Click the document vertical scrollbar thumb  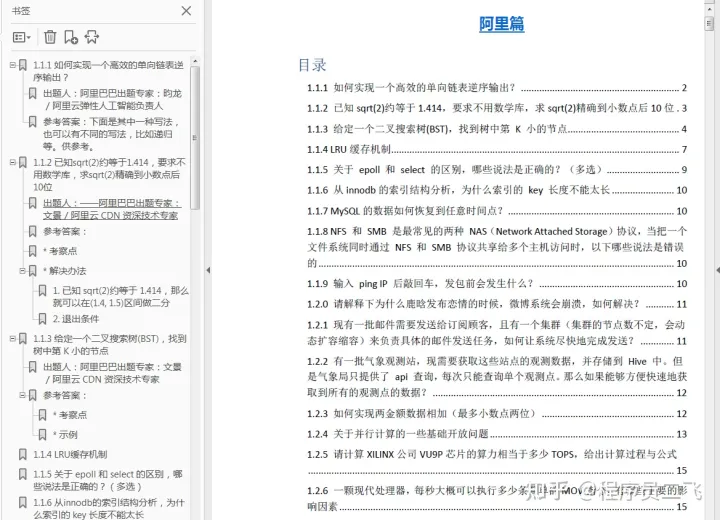coord(709,23)
